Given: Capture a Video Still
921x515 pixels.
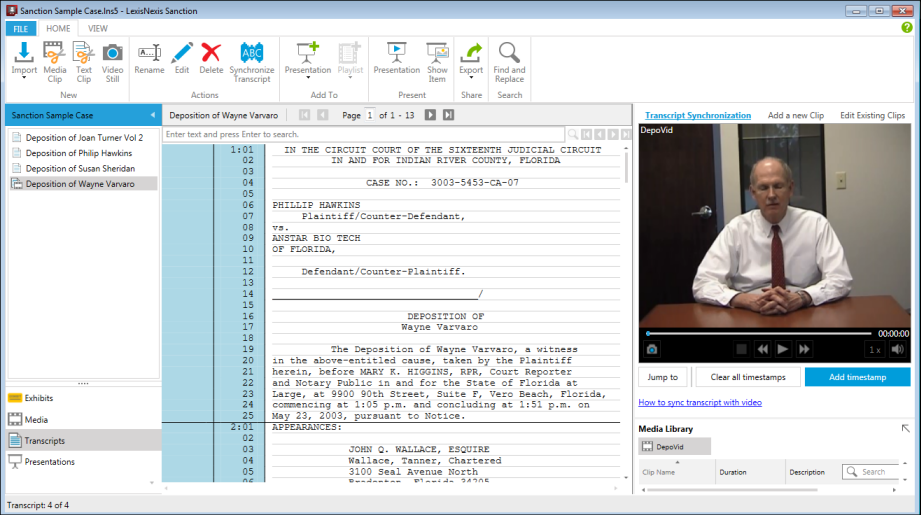Looking at the screenshot, I should [112, 62].
